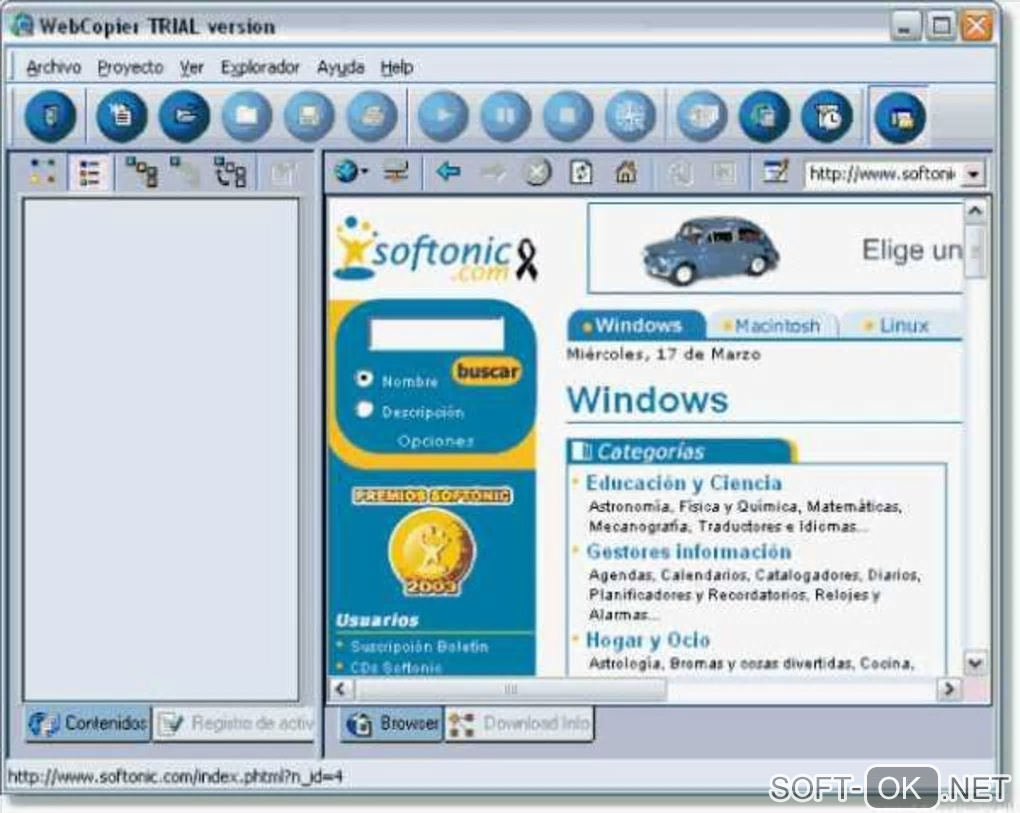This screenshot has width=1020, height=813.
Task: Open the Hogar y Ocio category link
Action: coord(648,640)
